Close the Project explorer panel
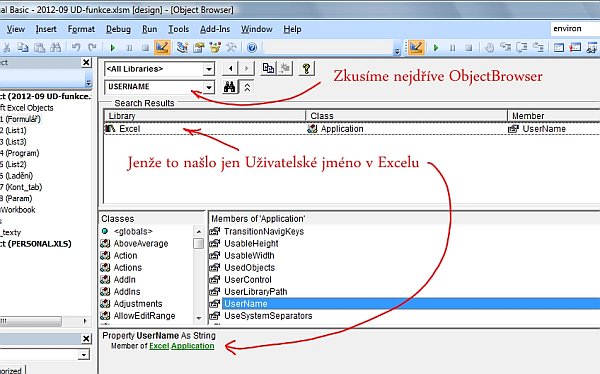 coord(86,62)
